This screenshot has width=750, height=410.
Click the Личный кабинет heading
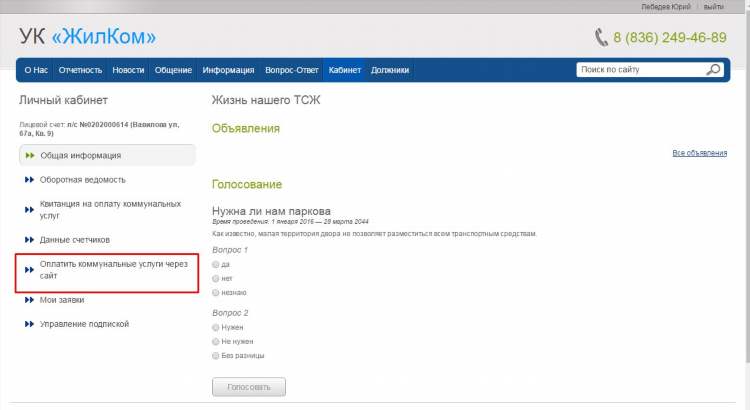click(x=63, y=100)
